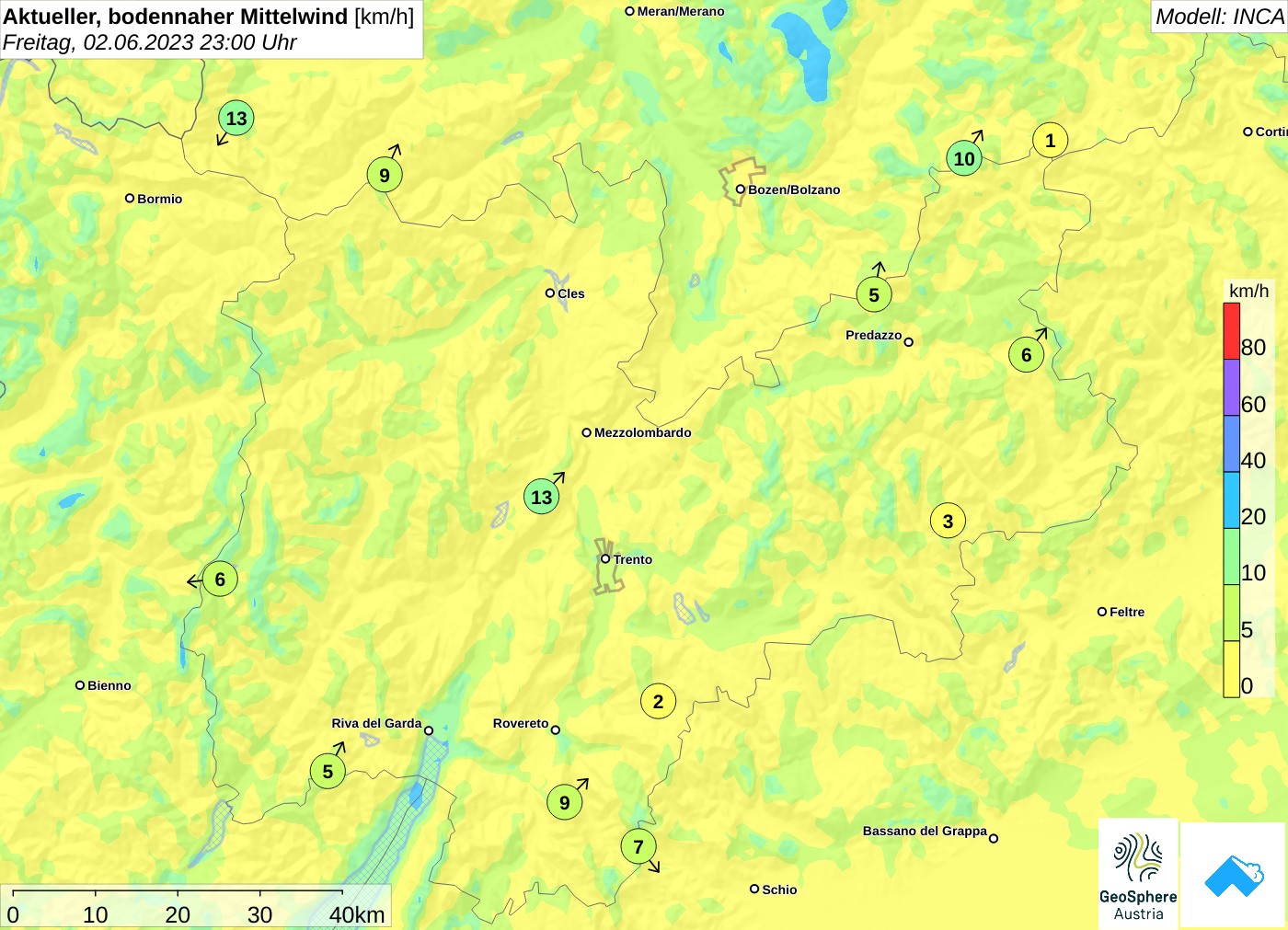Click the '40km' scale bar label
1288x930 pixels.
pos(357,914)
